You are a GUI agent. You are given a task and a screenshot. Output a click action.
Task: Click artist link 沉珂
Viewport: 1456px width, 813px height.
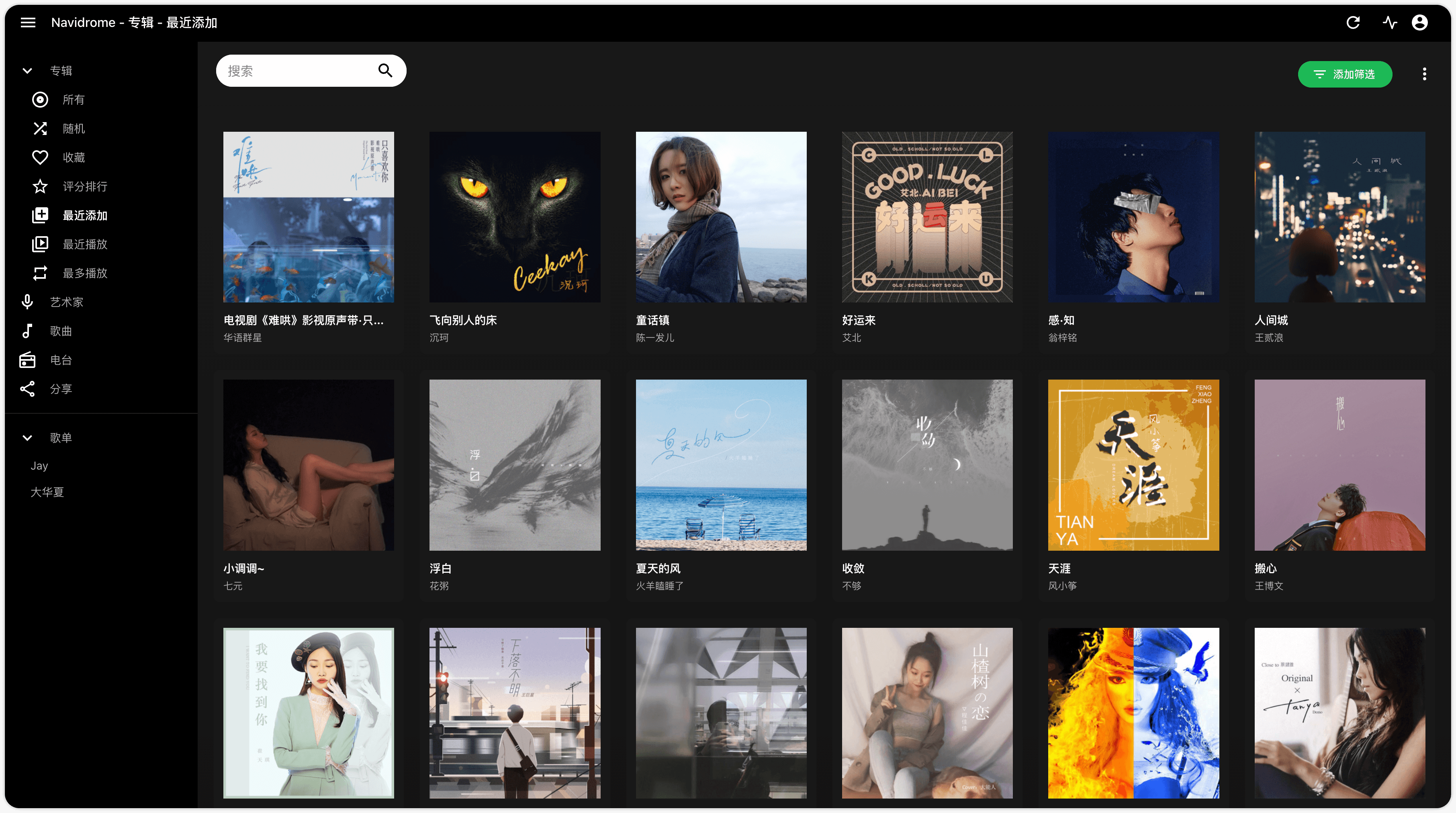coord(439,338)
